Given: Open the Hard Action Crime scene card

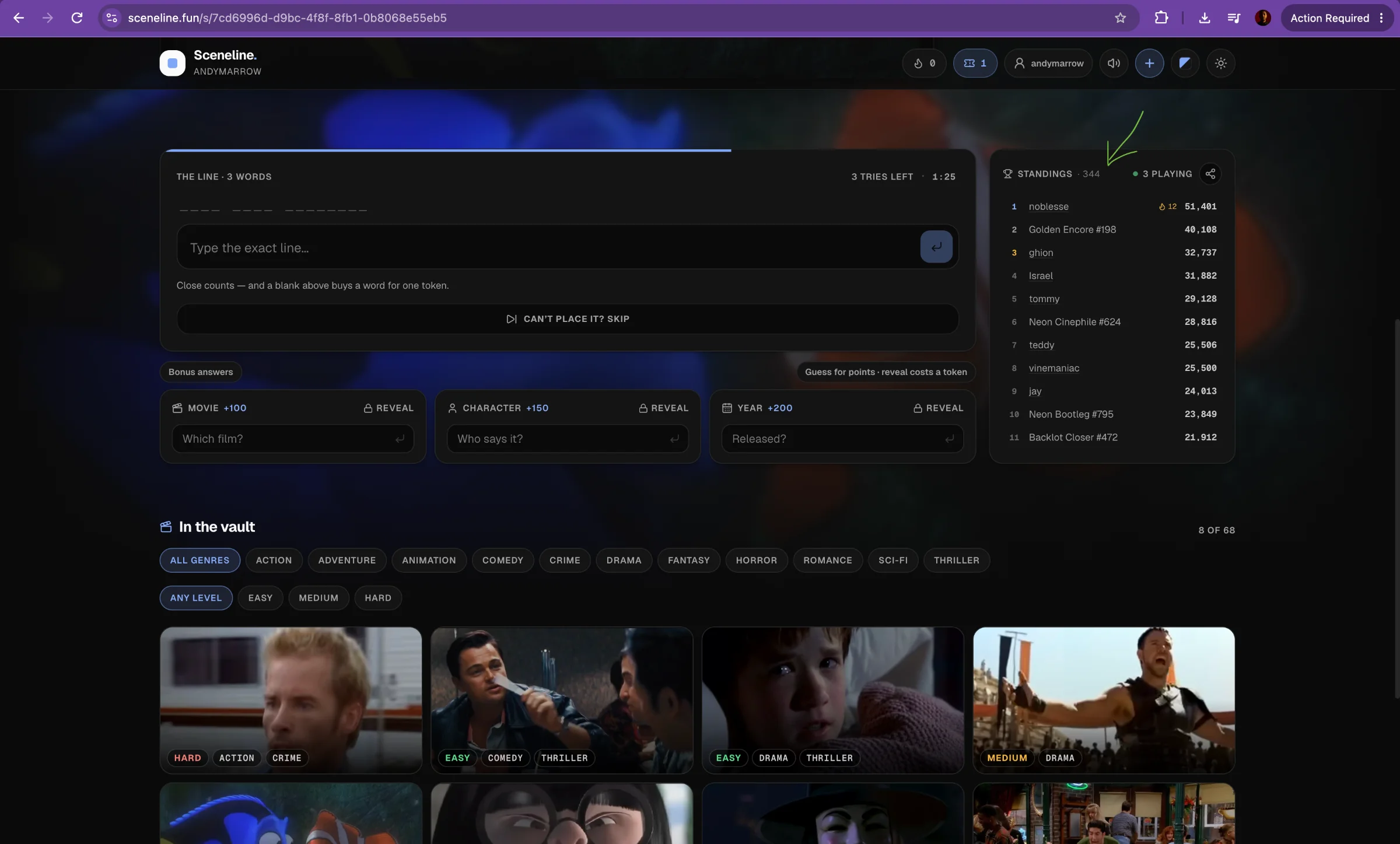Looking at the screenshot, I should pyautogui.click(x=290, y=700).
